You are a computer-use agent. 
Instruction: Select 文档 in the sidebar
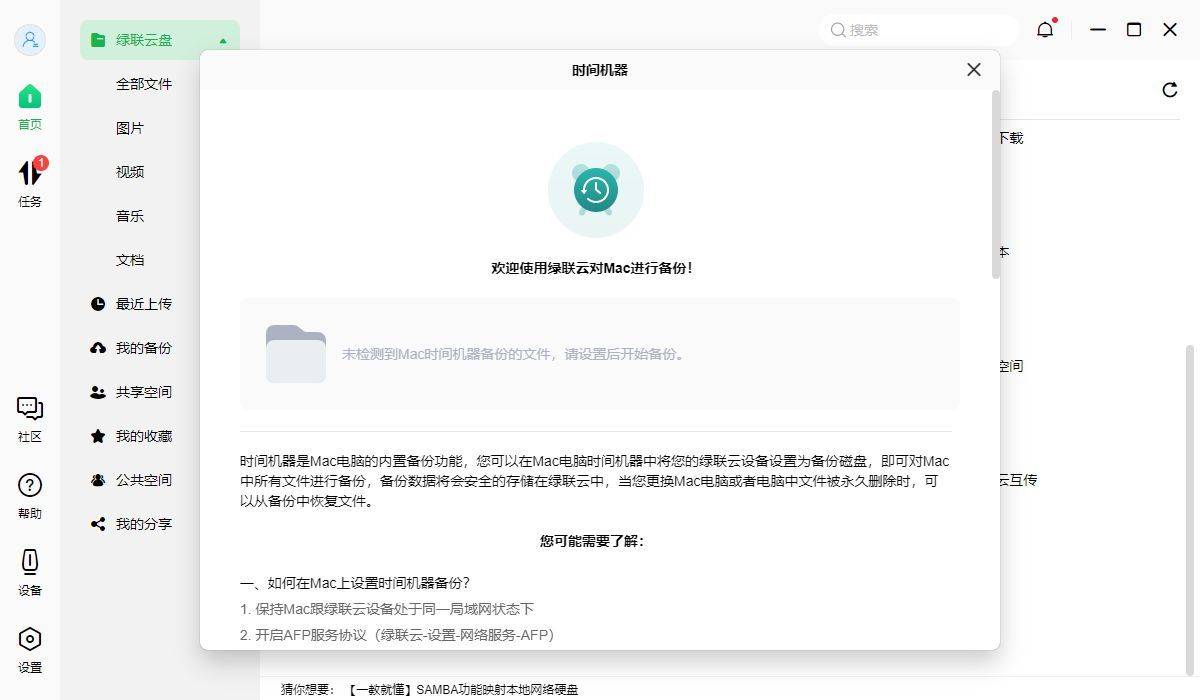pyautogui.click(x=130, y=260)
